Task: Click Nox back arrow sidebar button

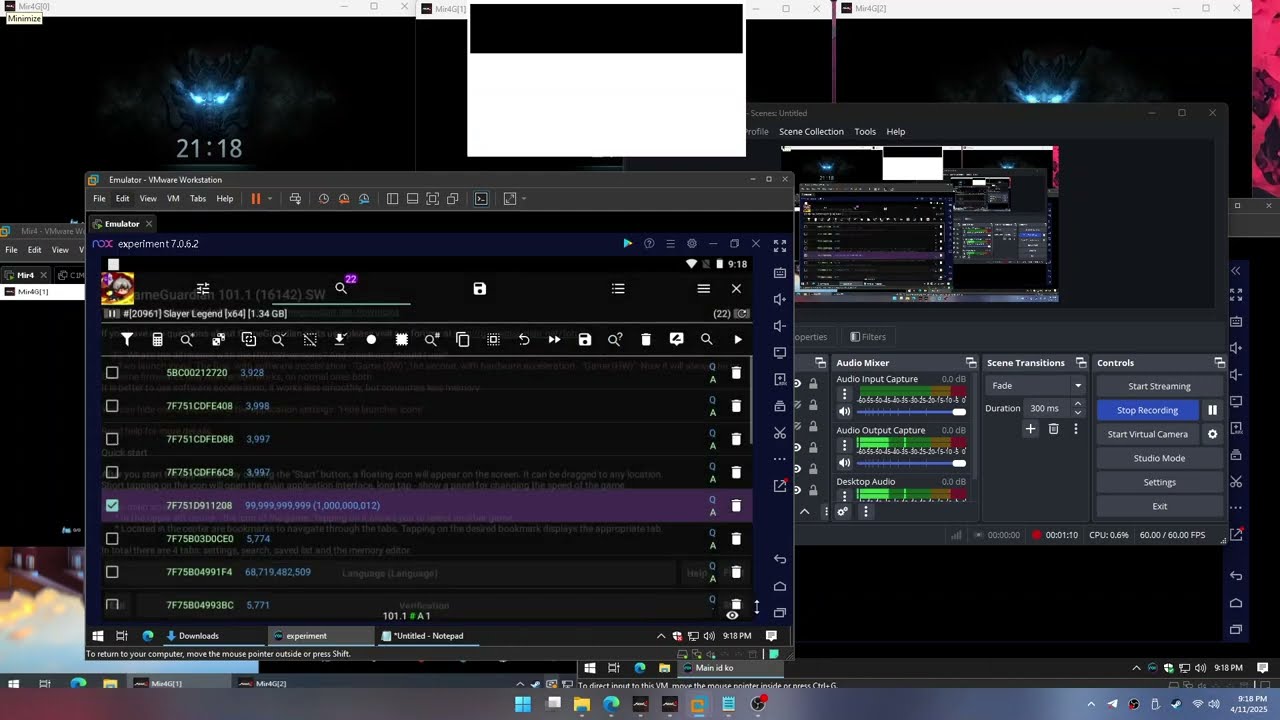Action: click(780, 559)
